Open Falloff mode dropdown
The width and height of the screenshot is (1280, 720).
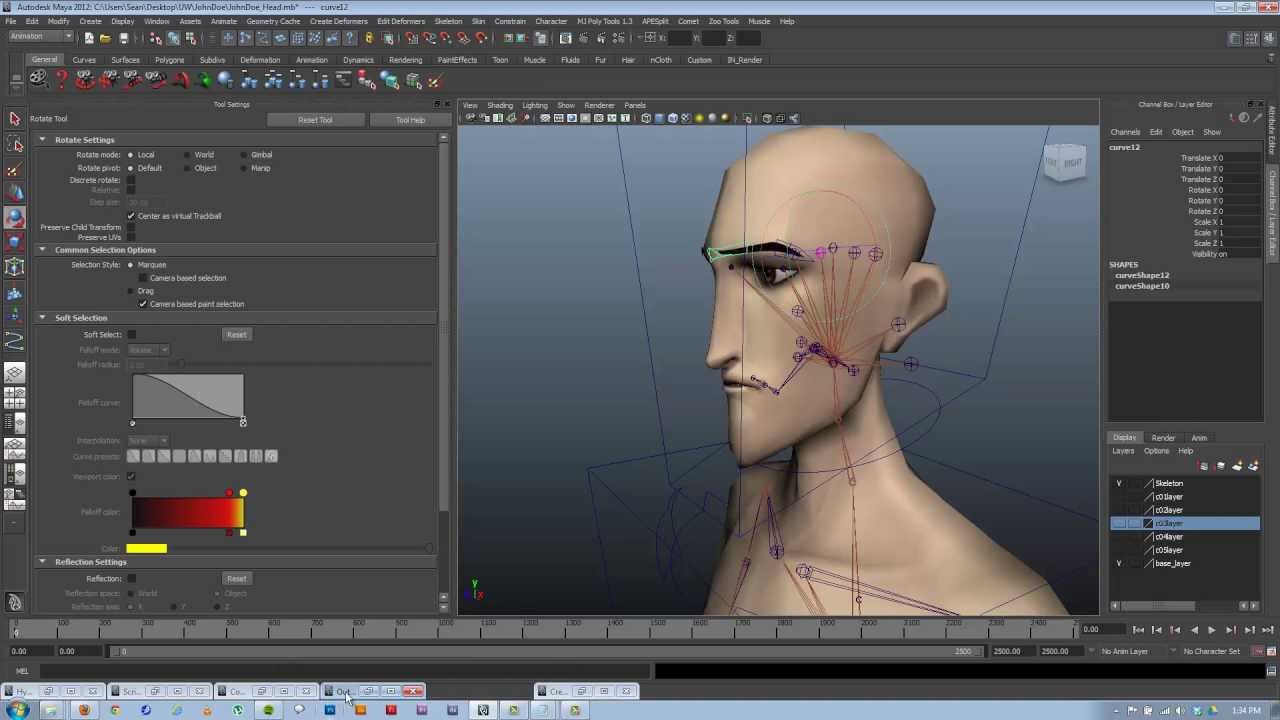pyautogui.click(x=148, y=350)
